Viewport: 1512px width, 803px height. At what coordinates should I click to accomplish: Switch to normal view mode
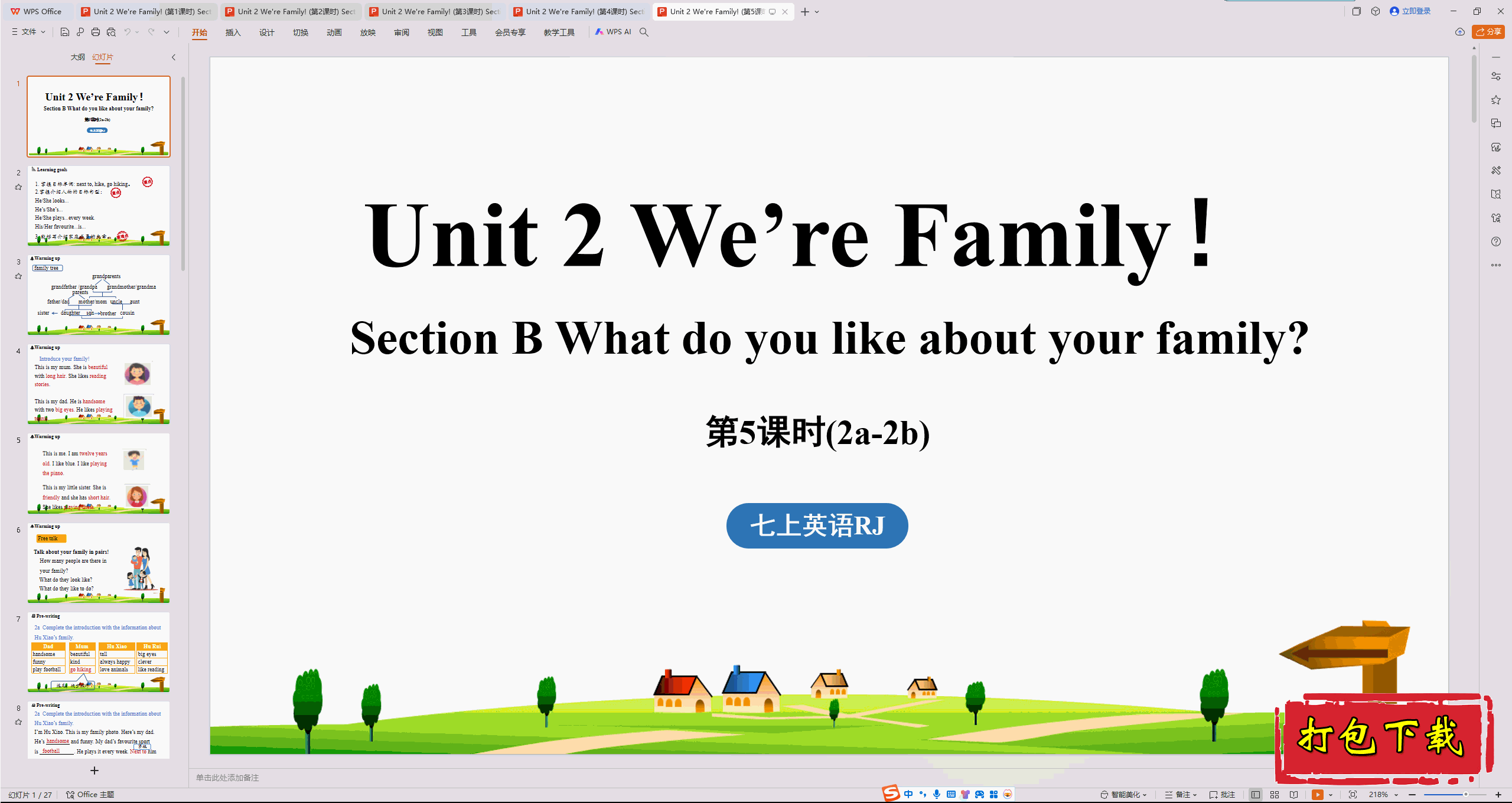pyautogui.click(x=1256, y=795)
